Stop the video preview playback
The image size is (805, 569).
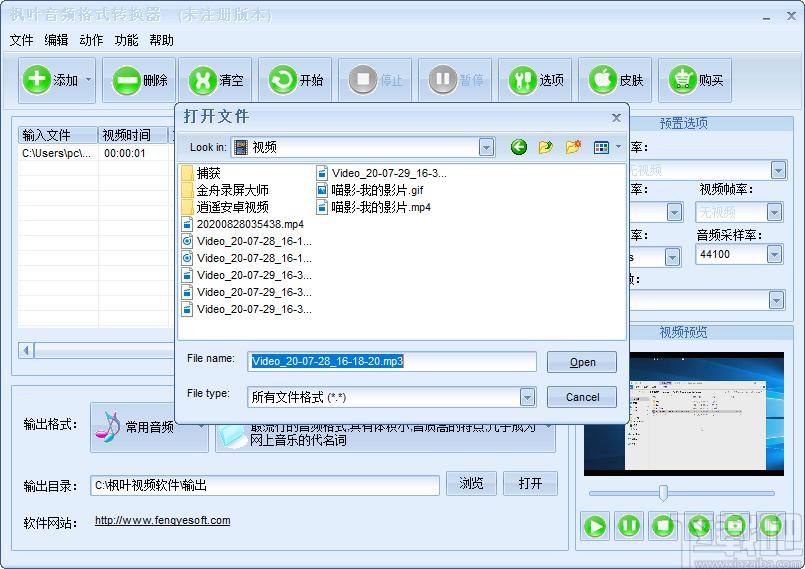click(663, 526)
